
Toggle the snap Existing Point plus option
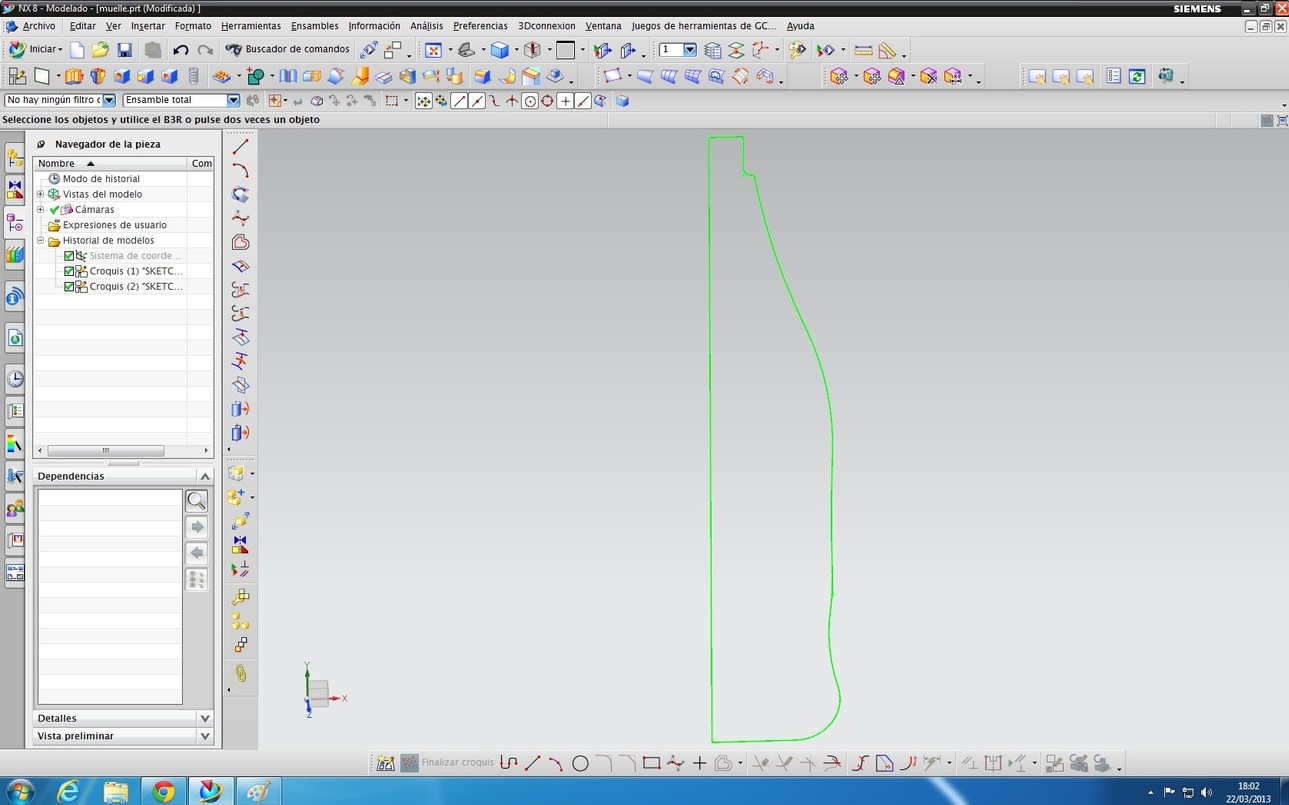[x=565, y=101]
